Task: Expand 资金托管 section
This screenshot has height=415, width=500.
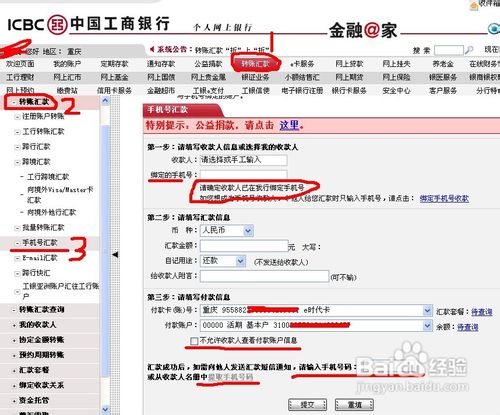Action: (14, 401)
